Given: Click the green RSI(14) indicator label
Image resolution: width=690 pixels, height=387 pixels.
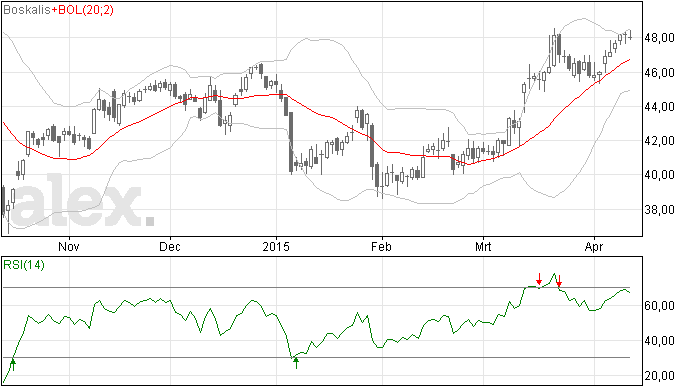Looking at the screenshot, I should pos(24,265).
